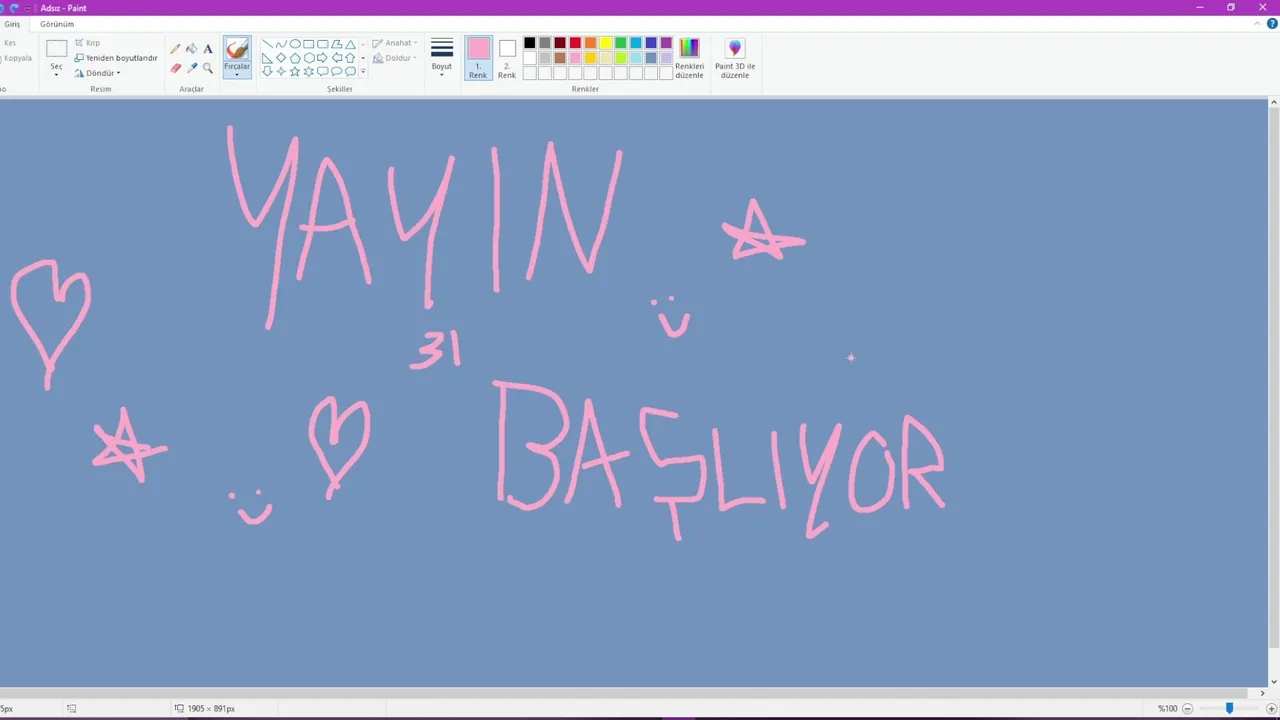The height and width of the screenshot is (720, 1280).
Task: Choose the five-point star shape
Action: coord(295,71)
